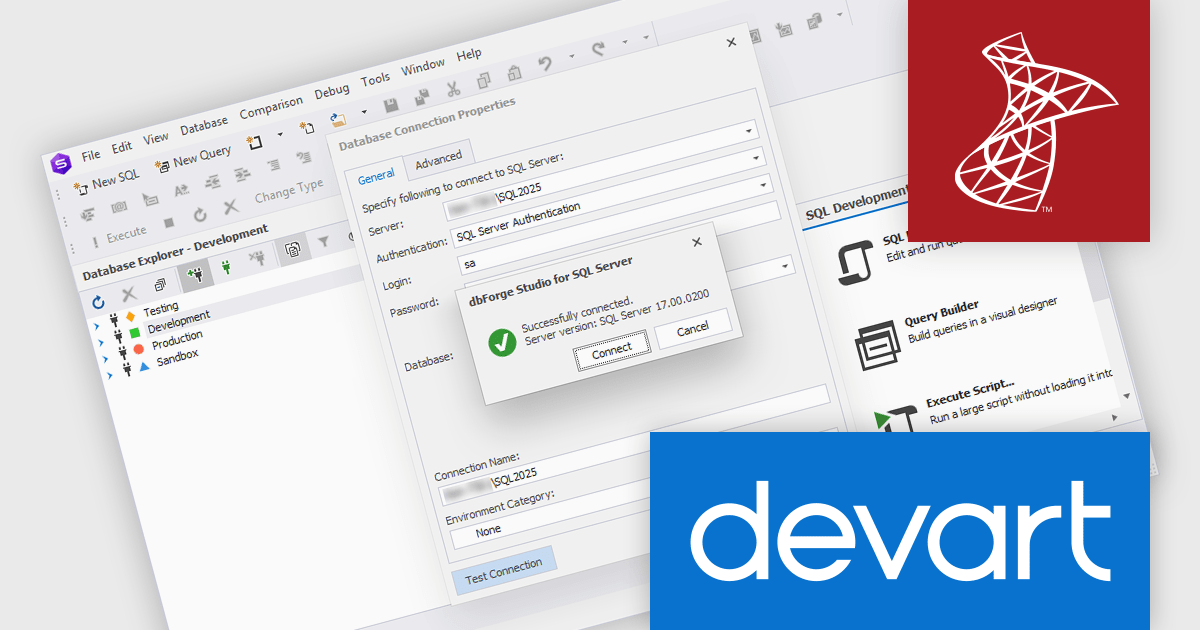Viewport: 1200px width, 630px height.
Task: Click the dbForge Studio app logo icon
Action: pos(63,162)
